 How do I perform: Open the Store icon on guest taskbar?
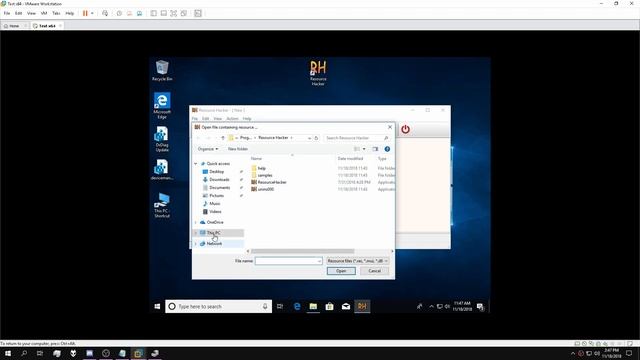pyautogui.click(x=329, y=306)
